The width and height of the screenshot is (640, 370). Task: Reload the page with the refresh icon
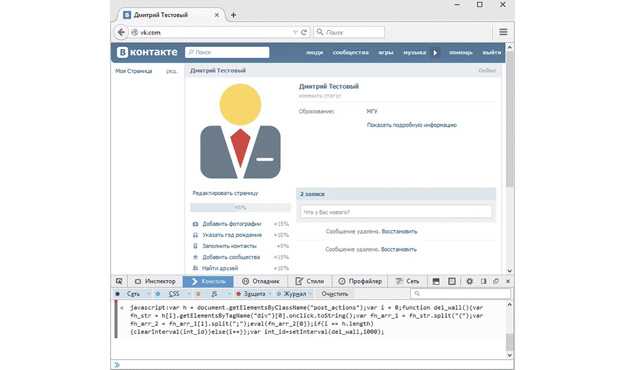tap(304, 32)
